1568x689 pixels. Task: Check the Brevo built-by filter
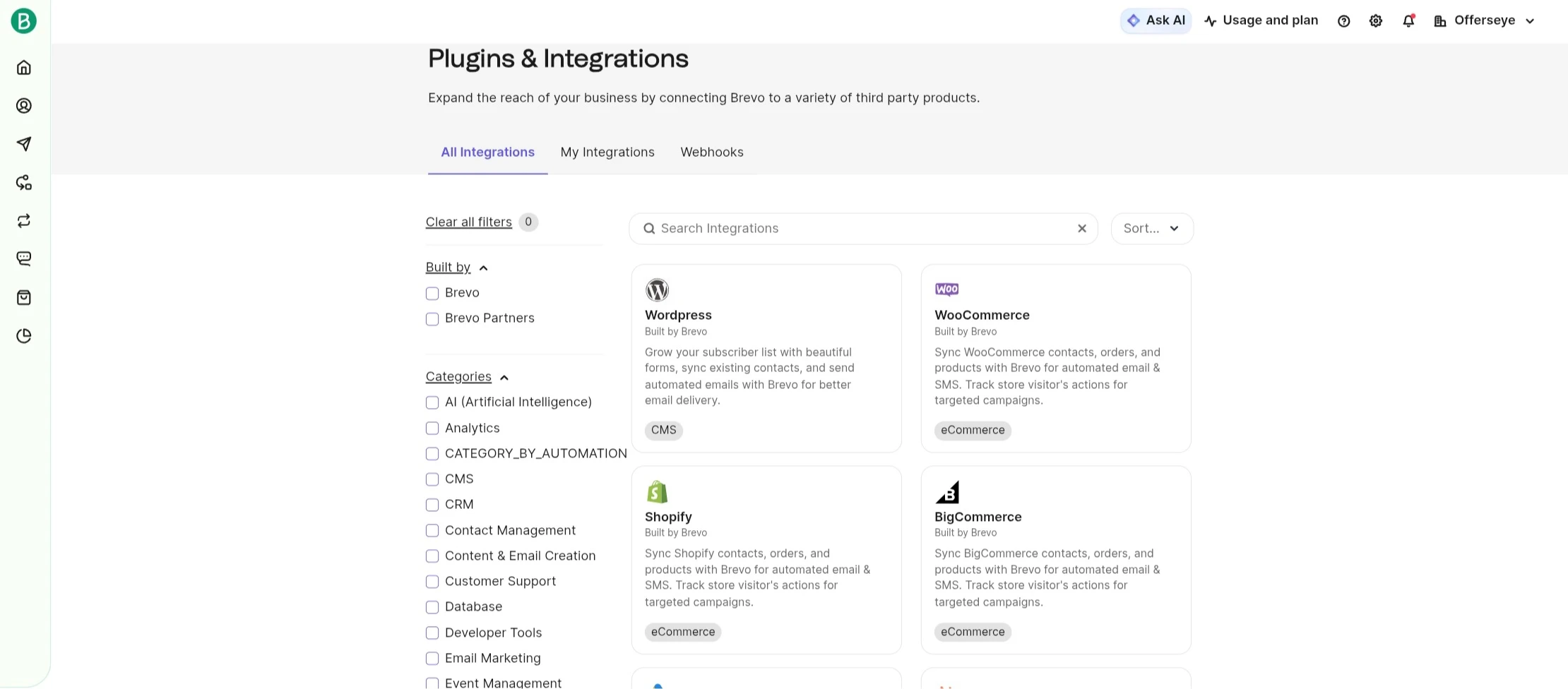432,293
